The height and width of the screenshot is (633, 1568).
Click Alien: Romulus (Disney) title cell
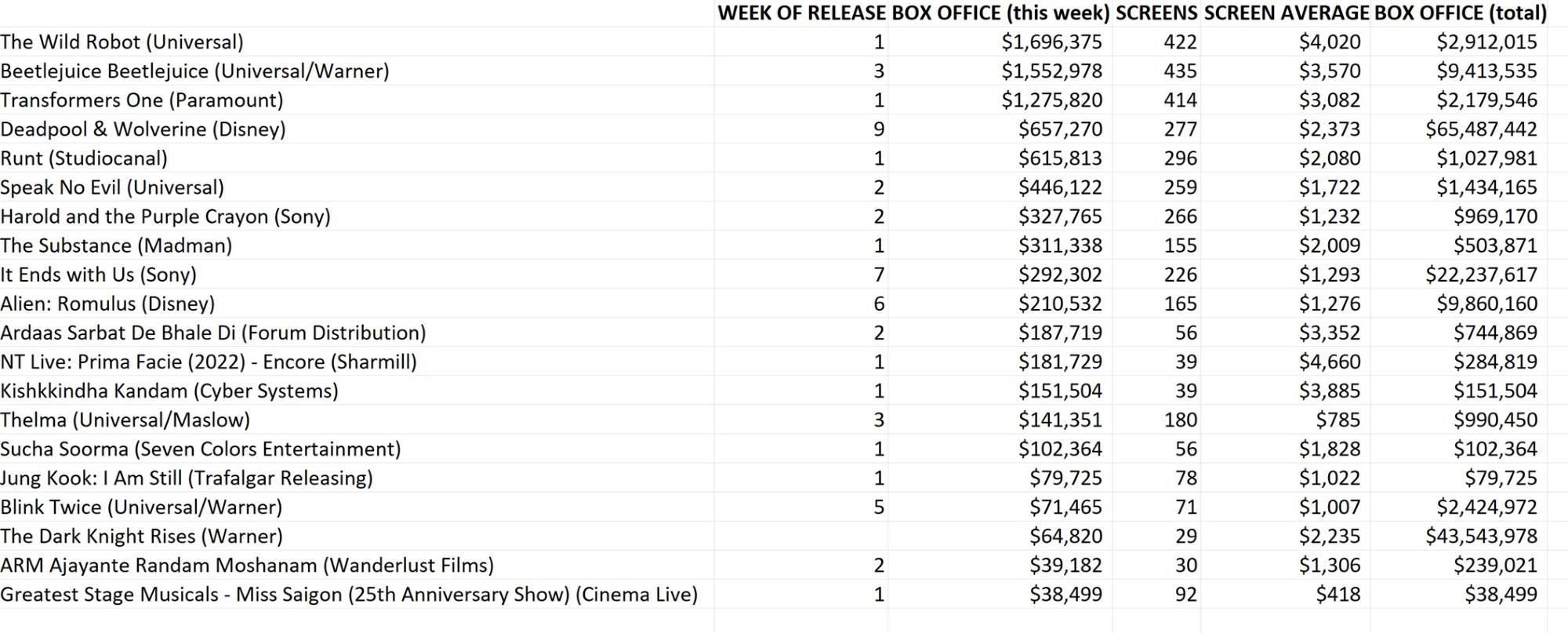pyautogui.click(x=107, y=304)
